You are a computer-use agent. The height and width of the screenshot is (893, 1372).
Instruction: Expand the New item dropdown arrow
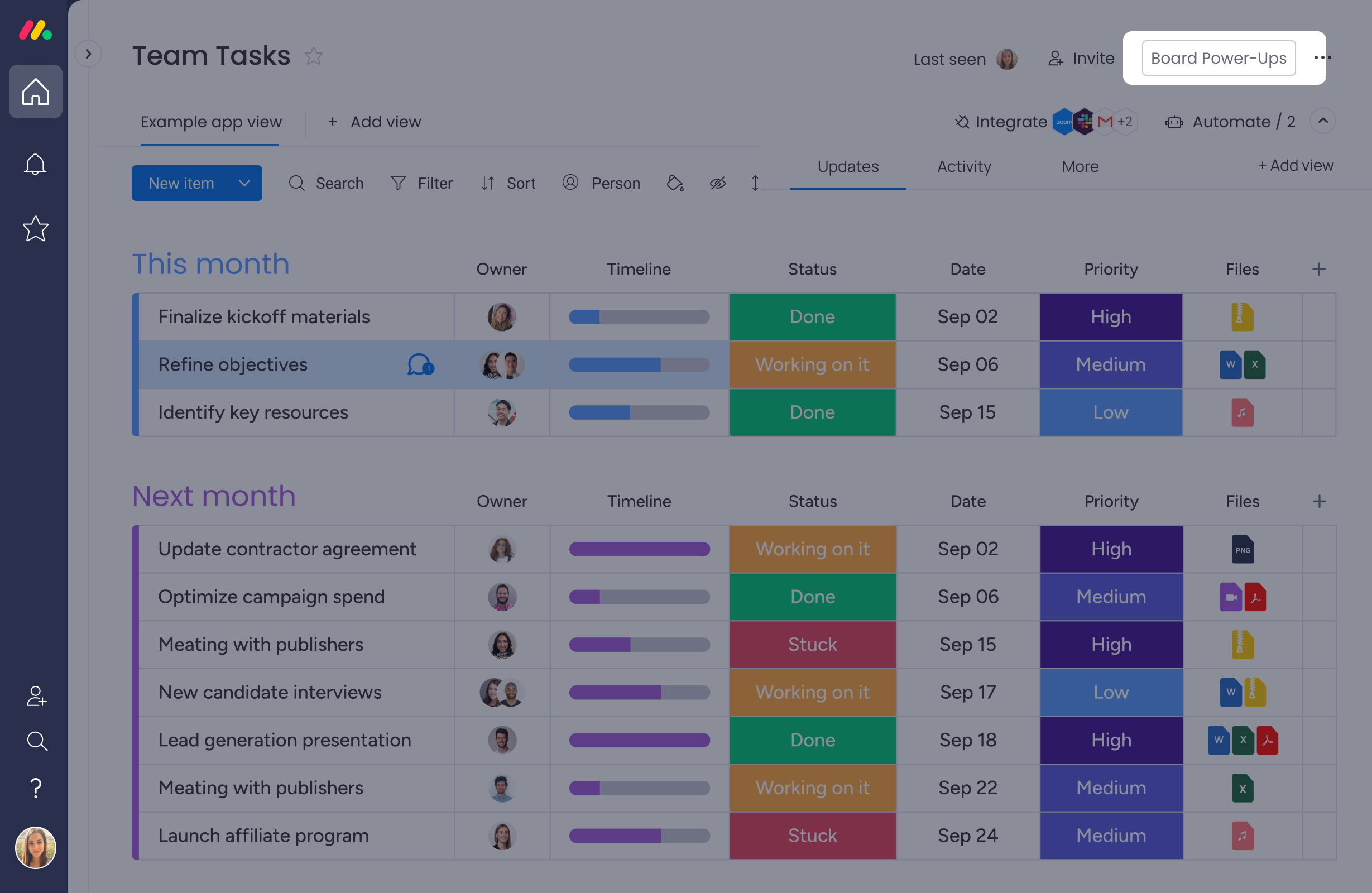244,183
